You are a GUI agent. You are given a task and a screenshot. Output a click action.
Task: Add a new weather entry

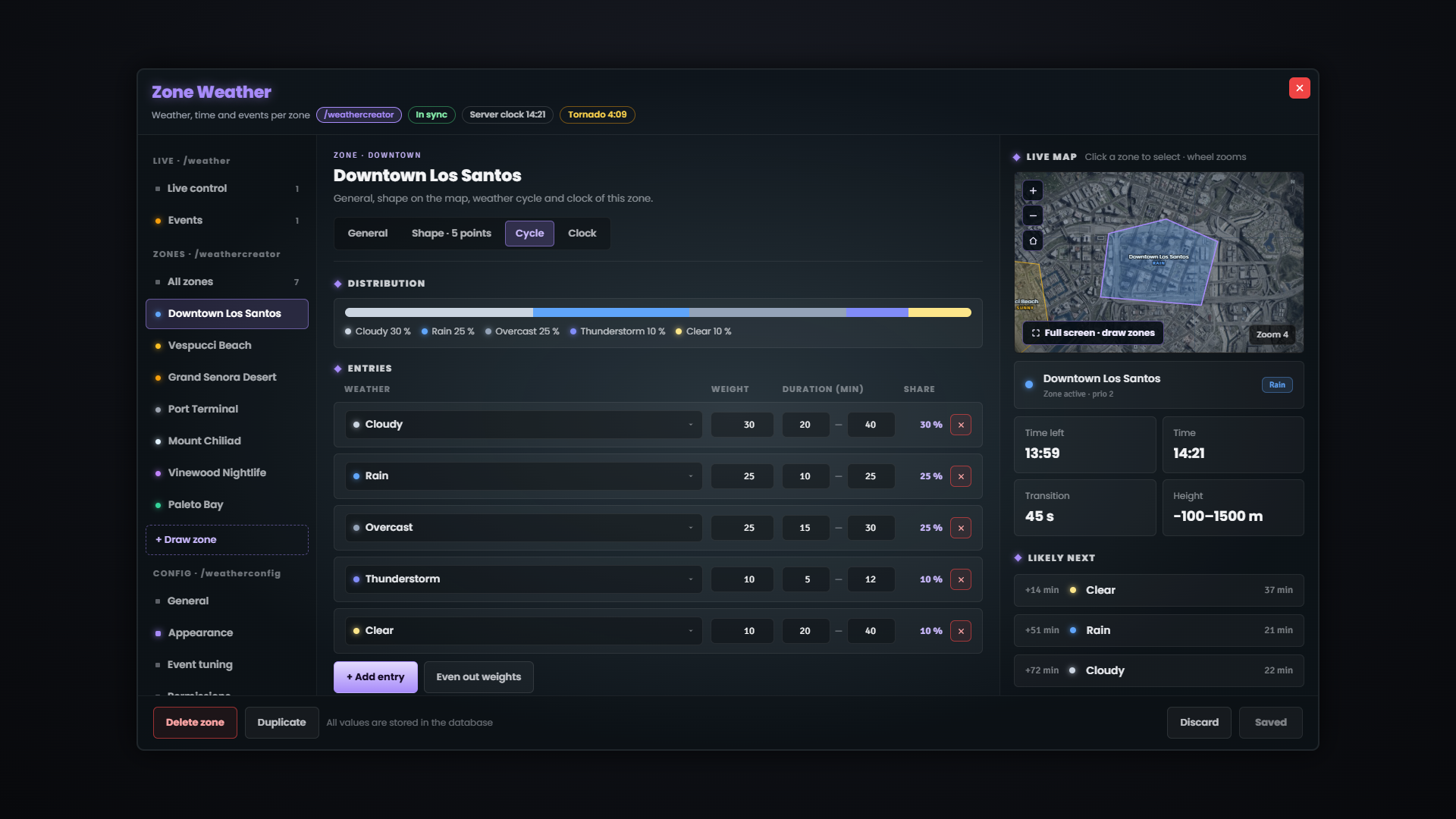(375, 677)
